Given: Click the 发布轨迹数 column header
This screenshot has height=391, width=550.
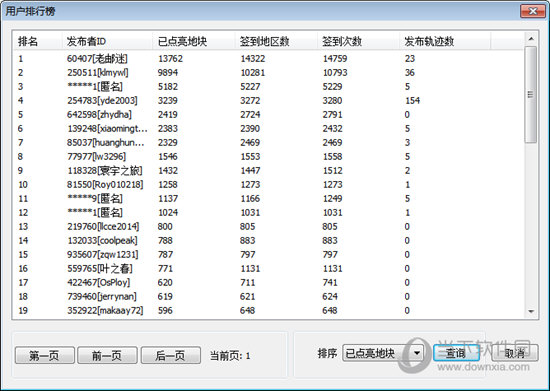Looking at the screenshot, I should coord(445,41).
